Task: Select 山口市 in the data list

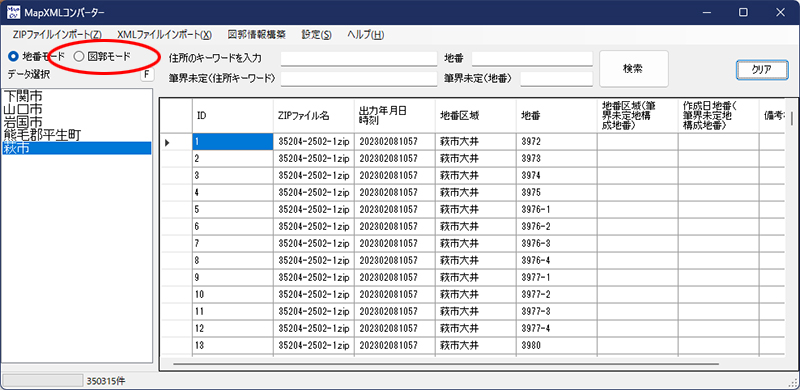Action: tap(77, 109)
